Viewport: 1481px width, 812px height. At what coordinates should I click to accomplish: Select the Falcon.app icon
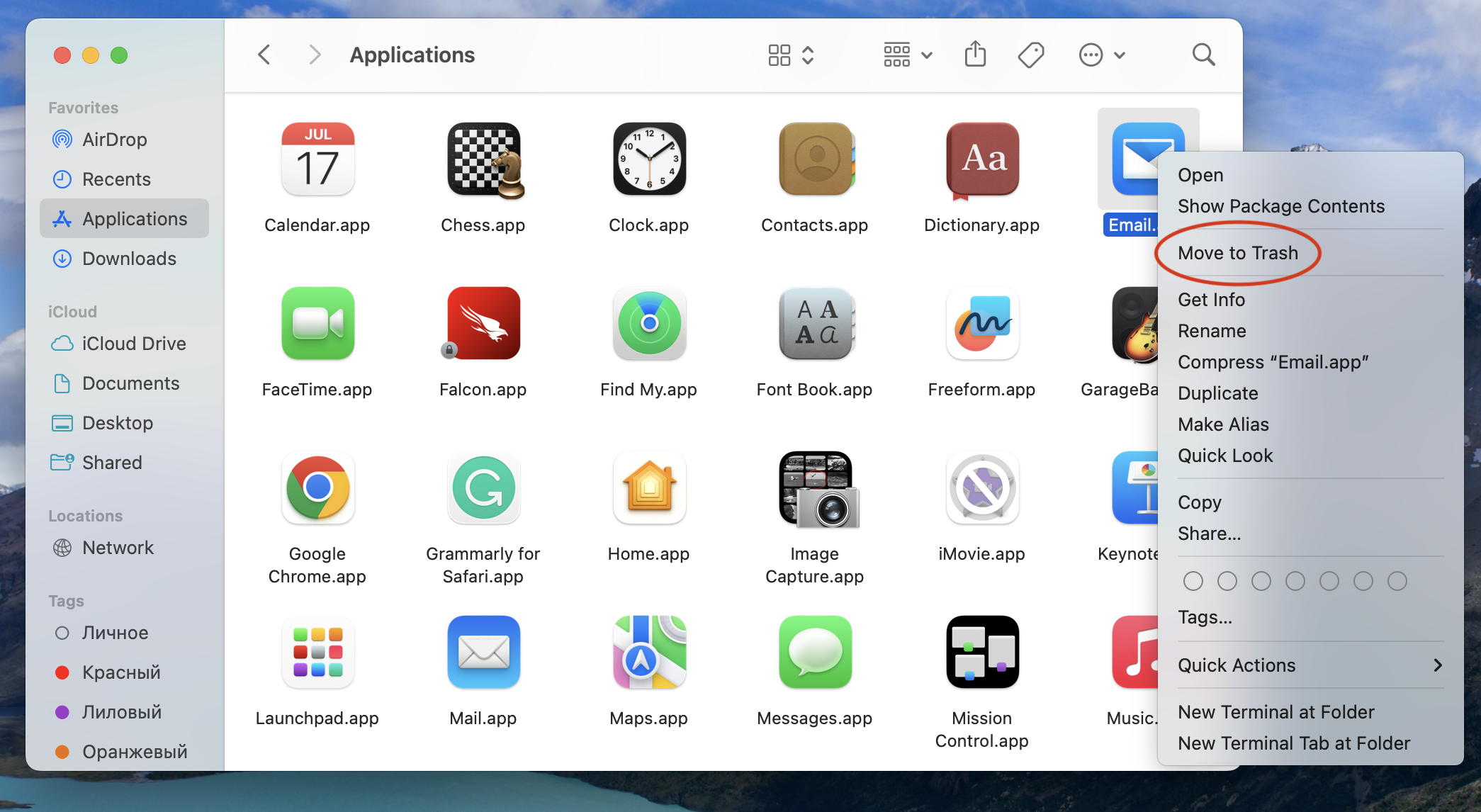tap(483, 324)
